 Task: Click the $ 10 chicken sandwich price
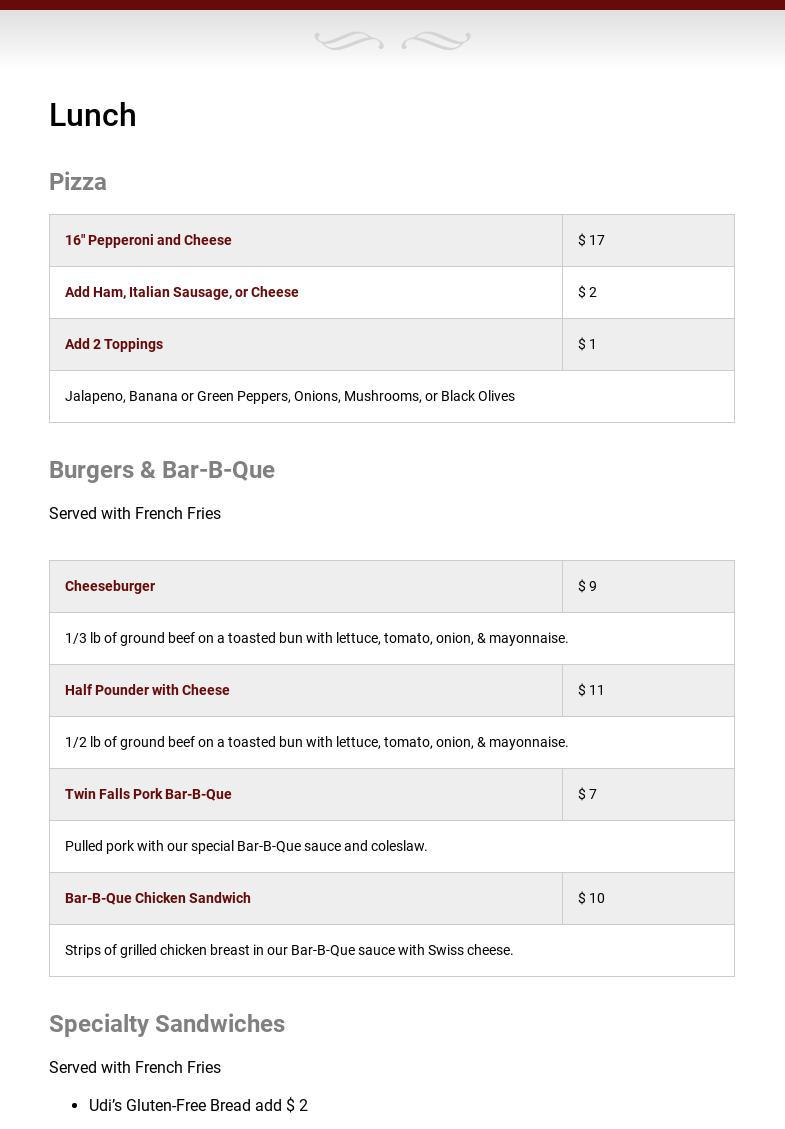click(x=591, y=898)
